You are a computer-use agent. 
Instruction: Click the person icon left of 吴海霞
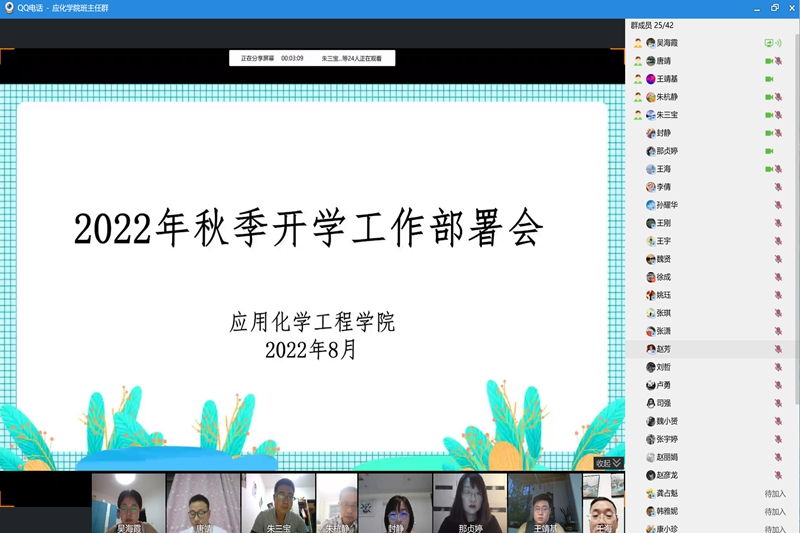tap(637, 43)
